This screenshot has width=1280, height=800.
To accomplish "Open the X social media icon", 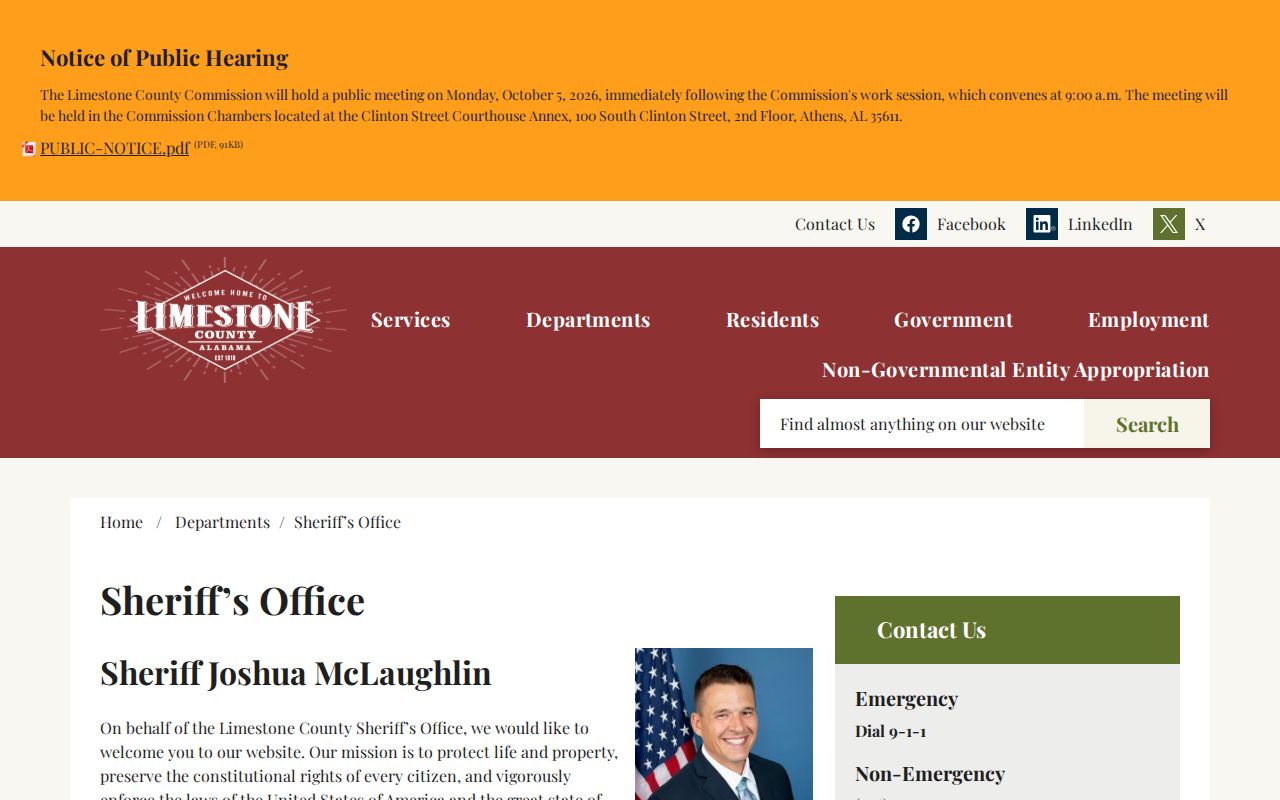I will pos(1169,224).
